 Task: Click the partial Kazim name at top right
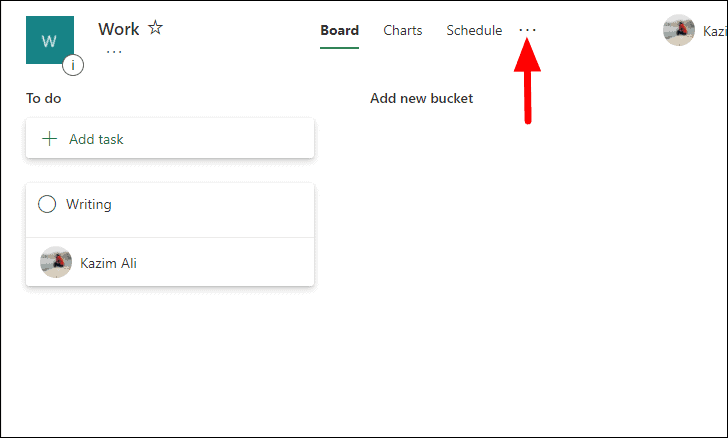[715, 31]
